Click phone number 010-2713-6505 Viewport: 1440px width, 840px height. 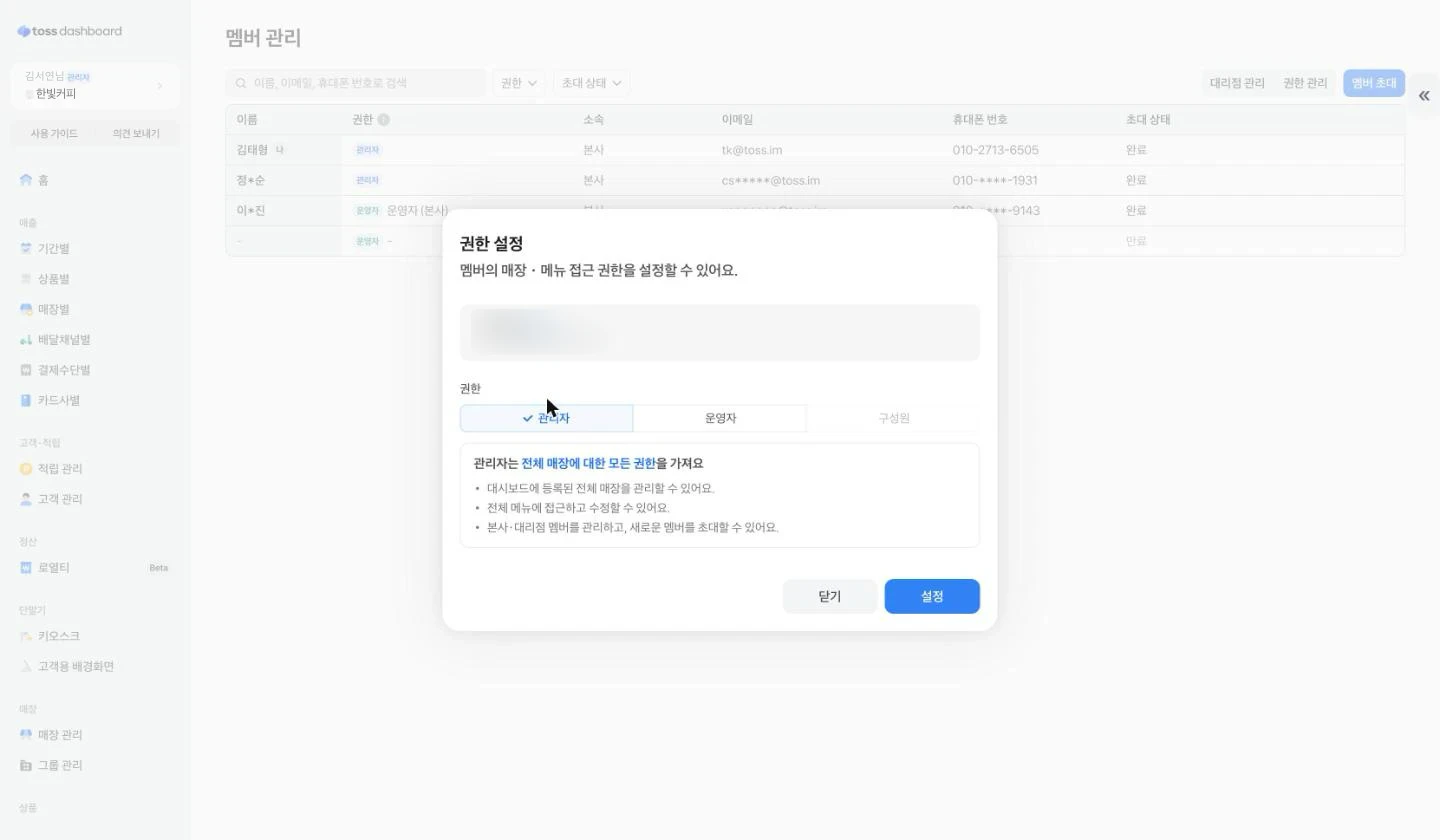coord(995,150)
